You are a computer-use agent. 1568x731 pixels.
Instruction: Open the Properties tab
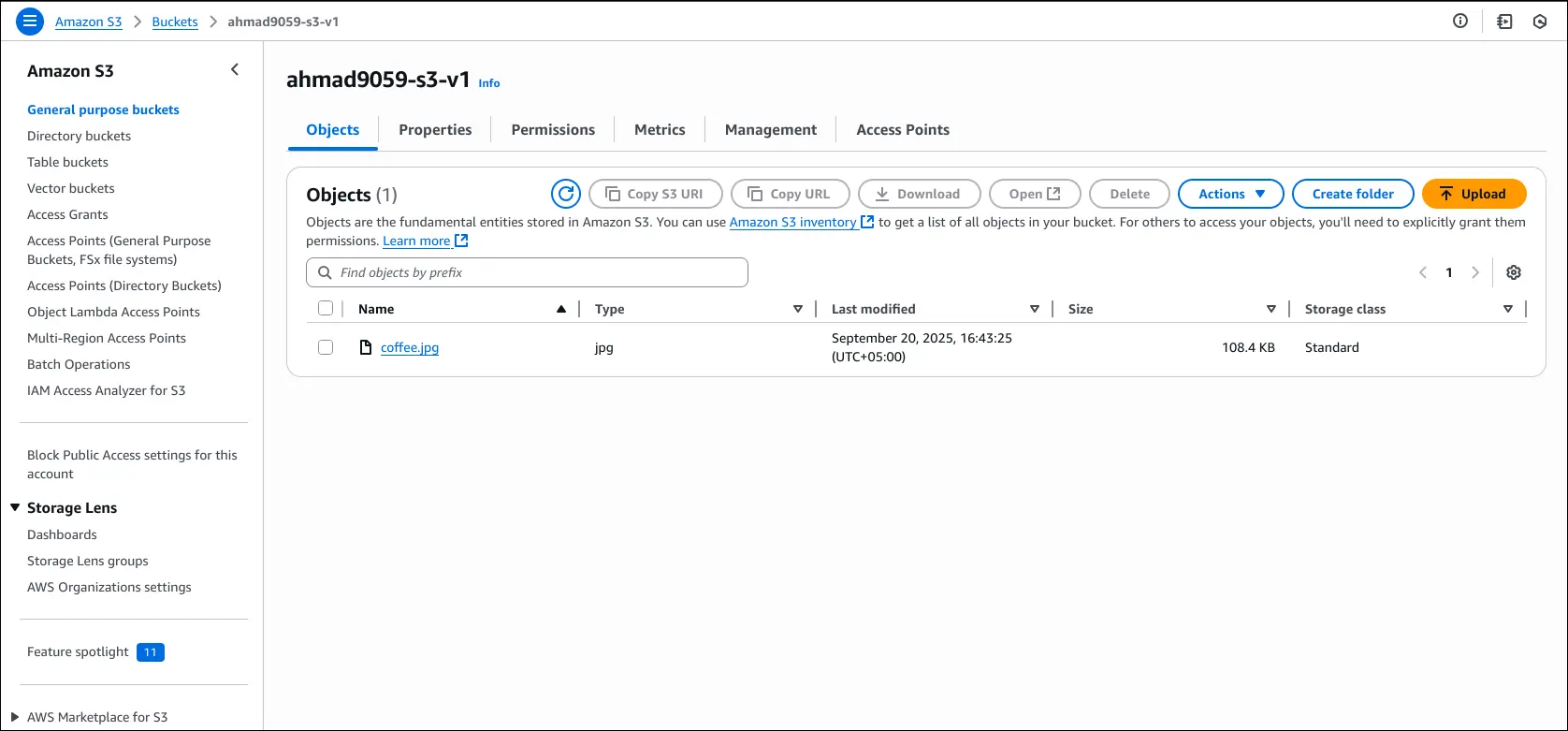tap(435, 130)
